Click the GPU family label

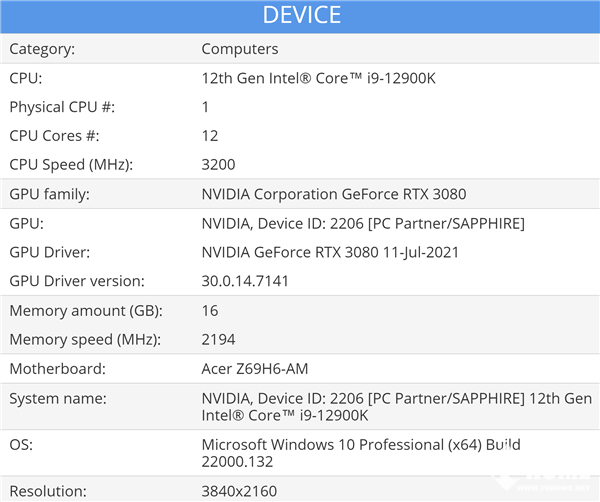pos(49,194)
